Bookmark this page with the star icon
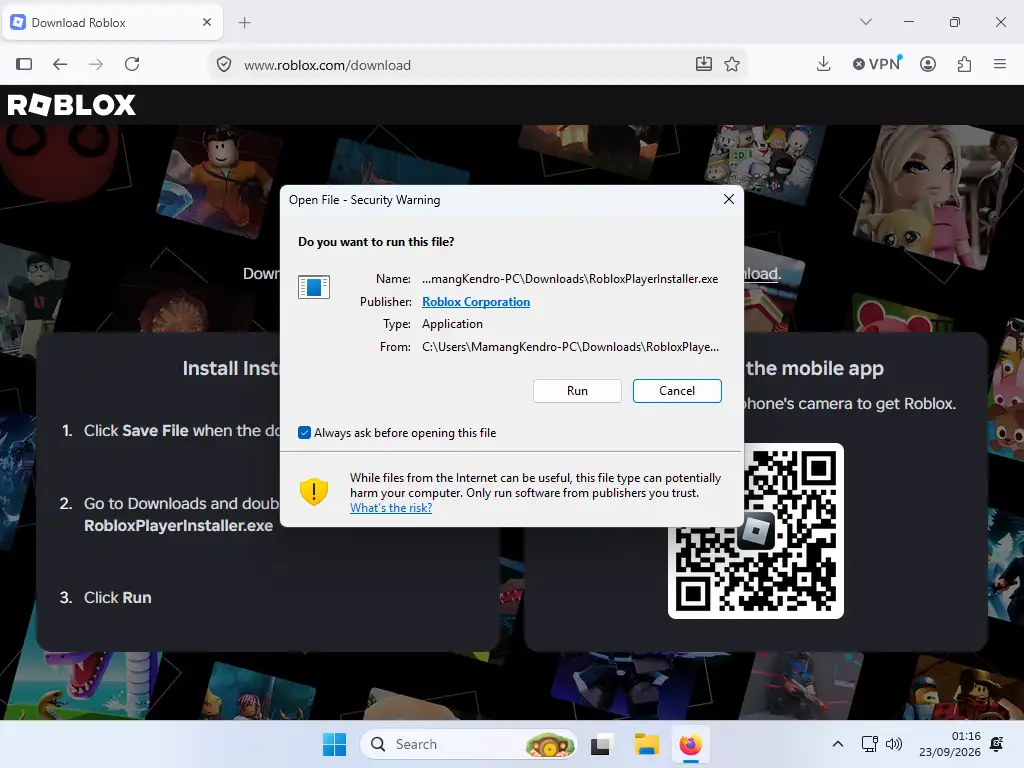This screenshot has height=768, width=1024. tap(732, 64)
